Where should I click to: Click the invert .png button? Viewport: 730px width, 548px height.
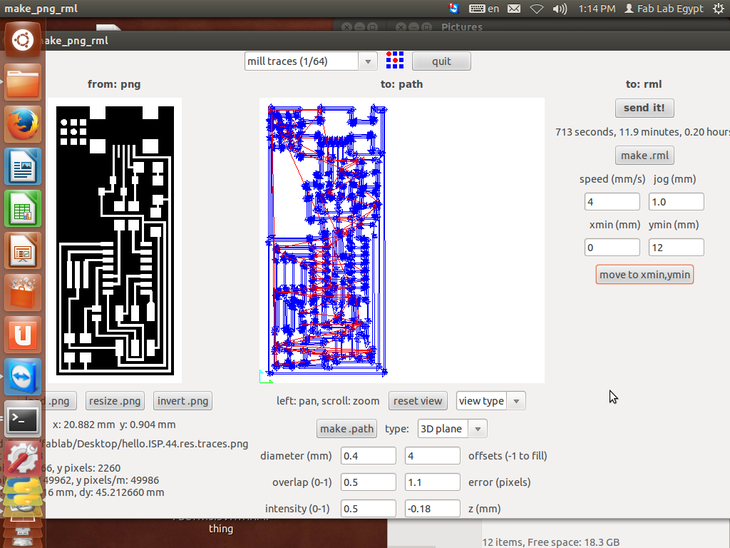tap(182, 401)
